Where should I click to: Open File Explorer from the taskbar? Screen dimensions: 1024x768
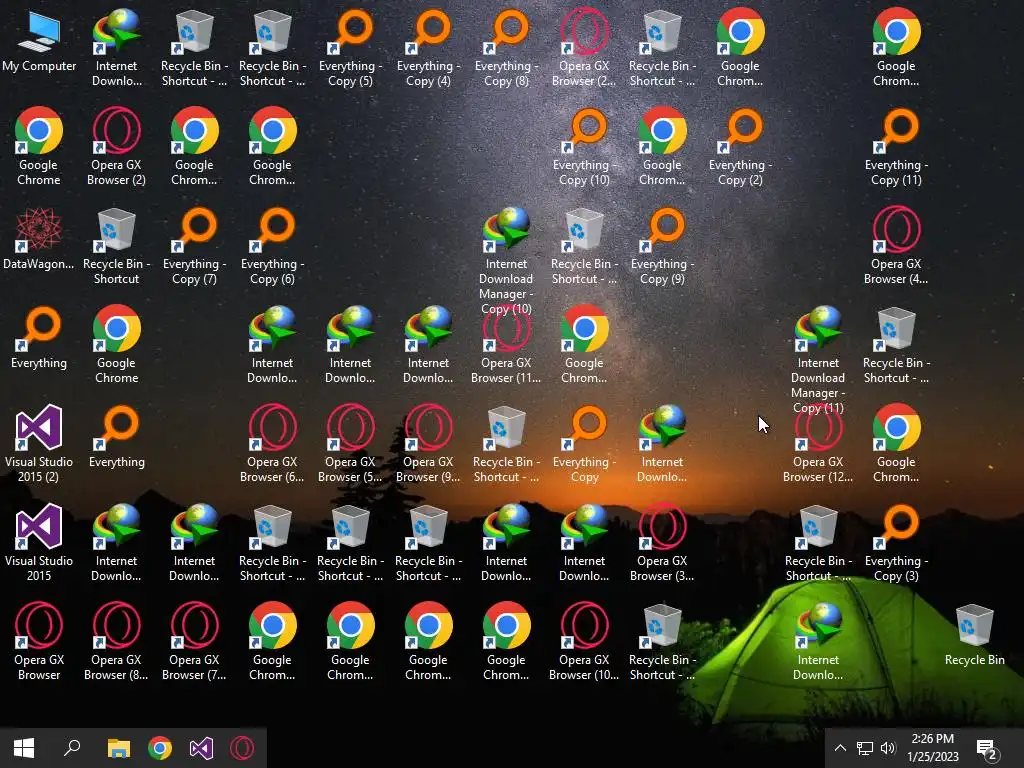[119, 748]
